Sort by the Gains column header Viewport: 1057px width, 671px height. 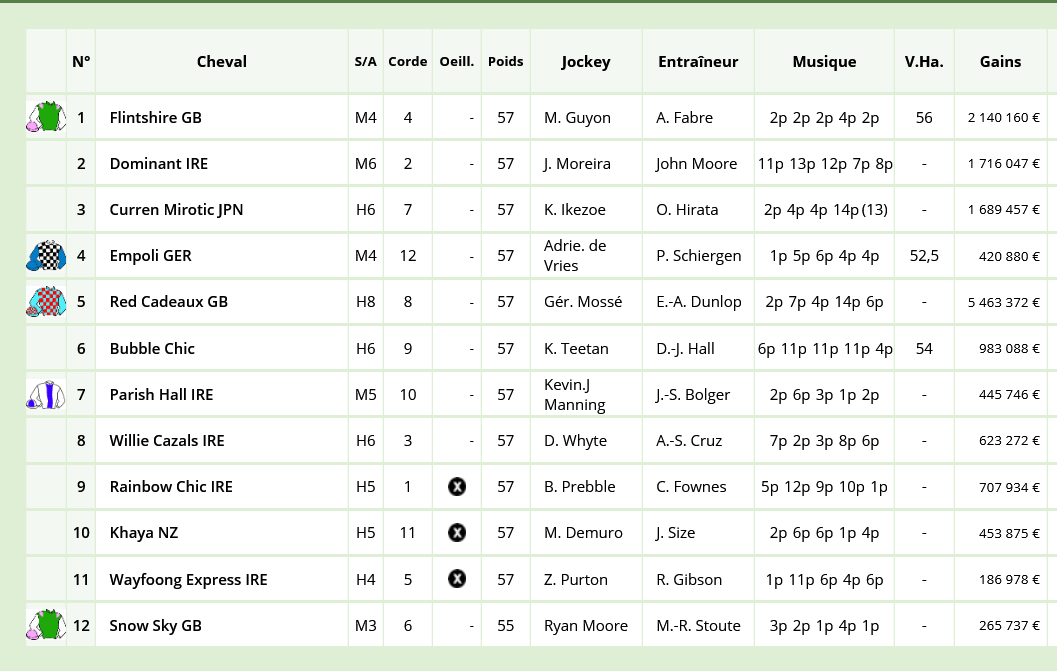click(1000, 61)
